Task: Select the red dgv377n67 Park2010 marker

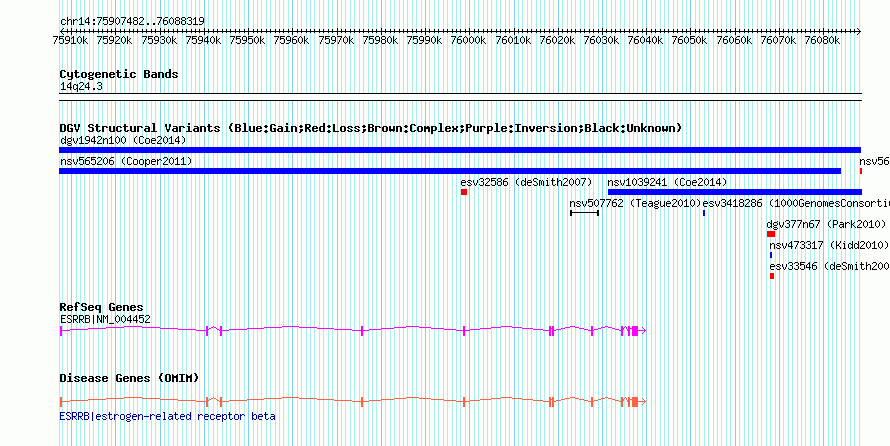Action: (771, 234)
